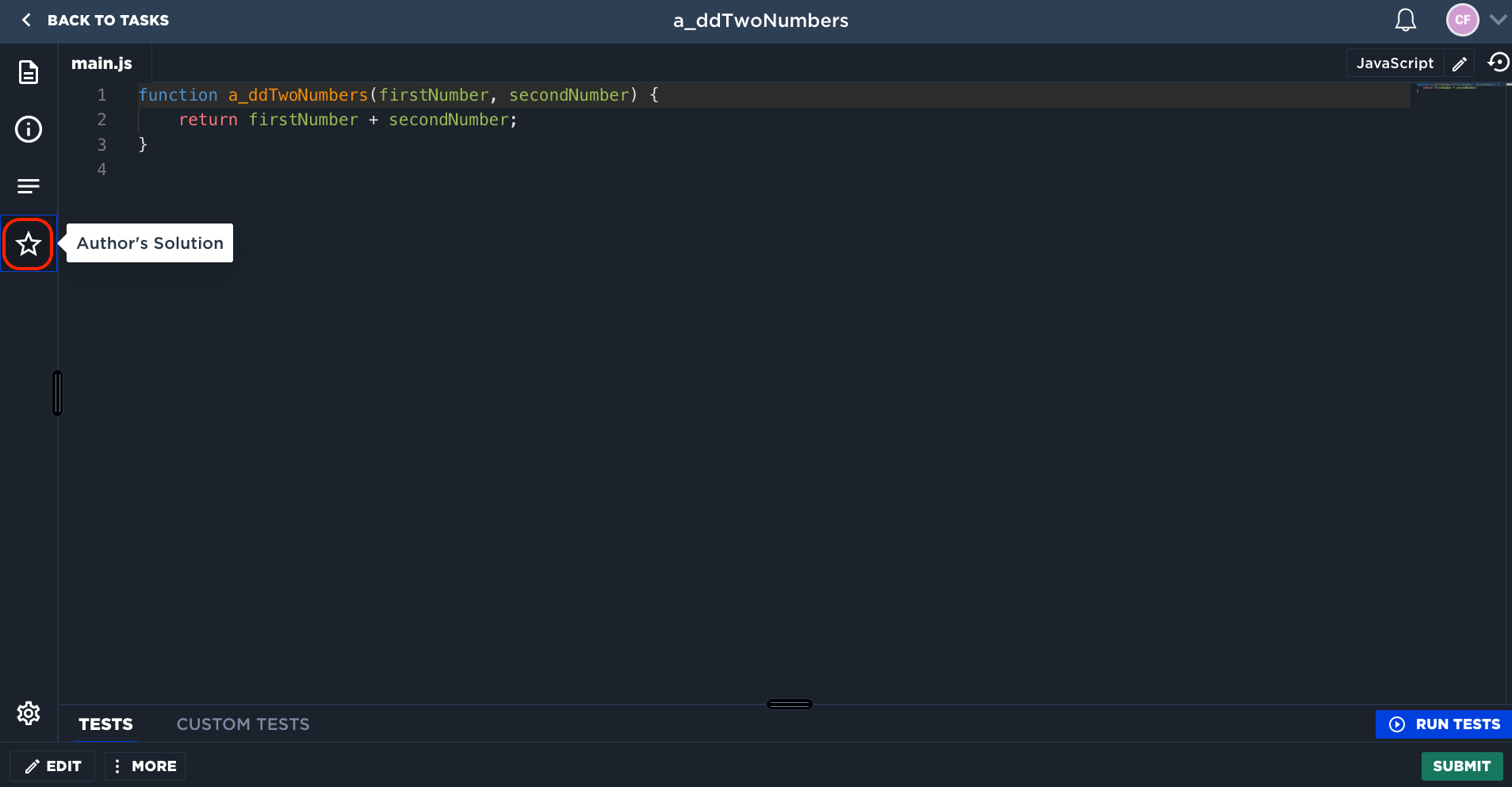The width and height of the screenshot is (1512, 787).
Task: Open the JavaScript language selector
Action: pyautogui.click(x=1393, y=63)
